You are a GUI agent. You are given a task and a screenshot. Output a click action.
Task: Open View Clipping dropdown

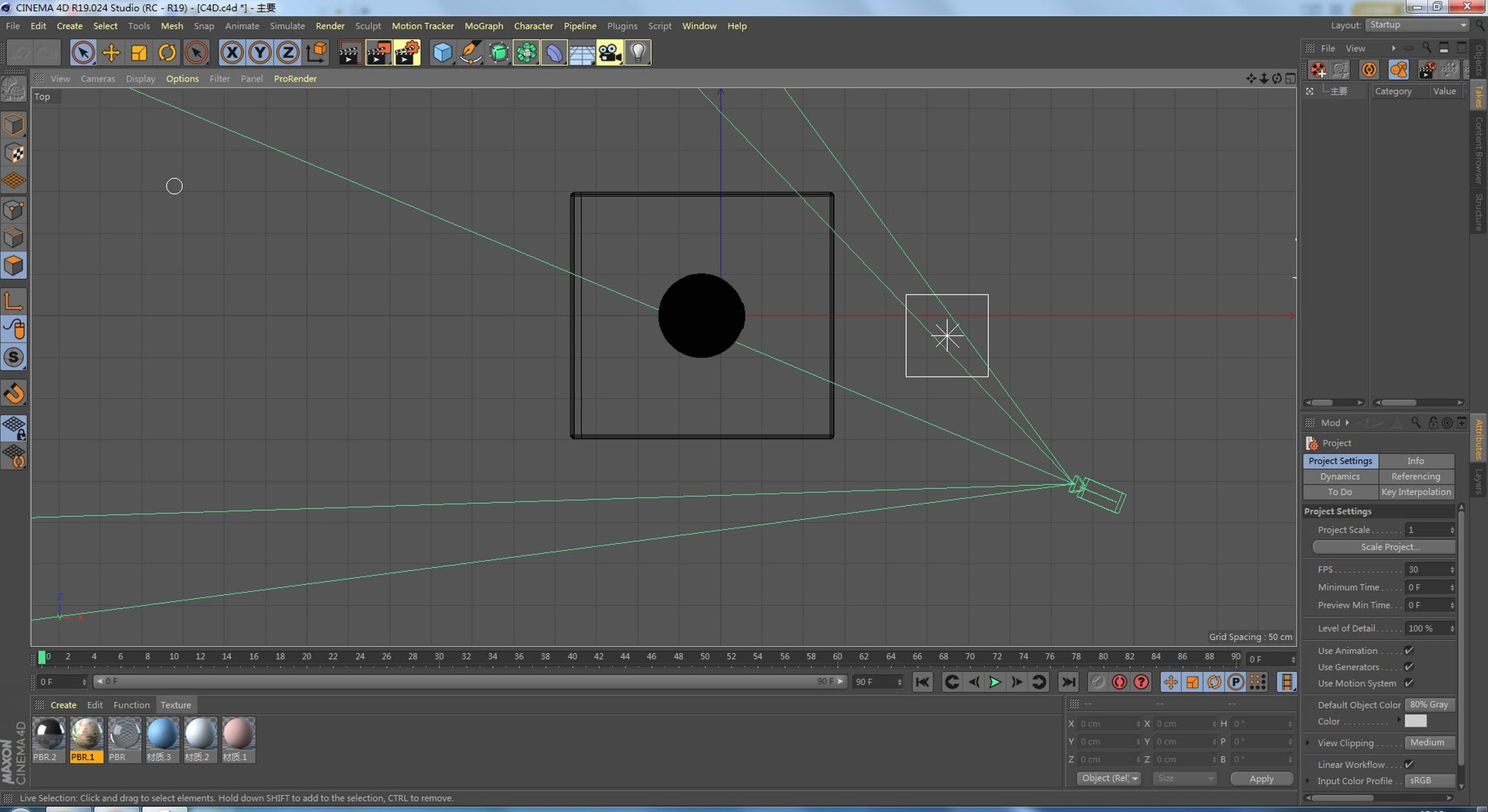point(1430,743)
